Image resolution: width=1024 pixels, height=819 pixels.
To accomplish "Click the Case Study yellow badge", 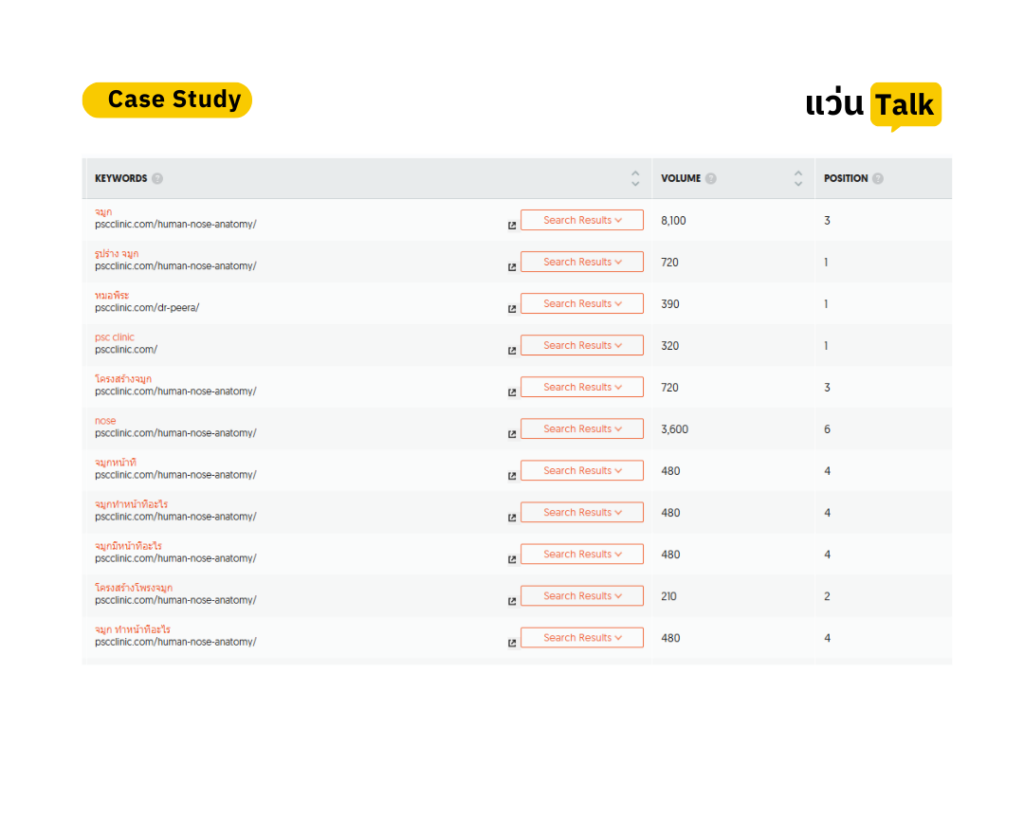I will pyautogui.click(x=167, y=100).
